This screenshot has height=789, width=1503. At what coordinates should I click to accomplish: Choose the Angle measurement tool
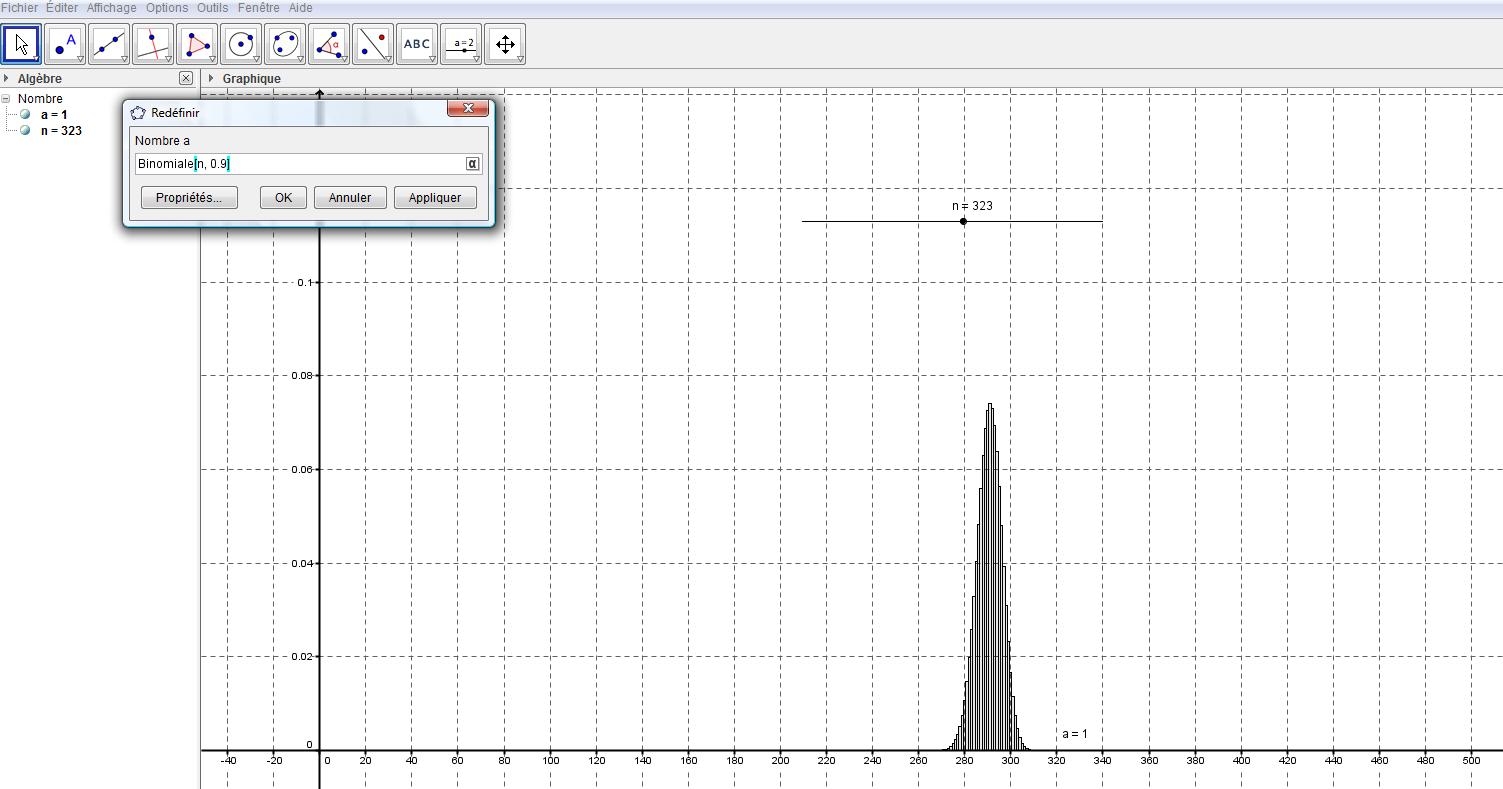[329, 44]
